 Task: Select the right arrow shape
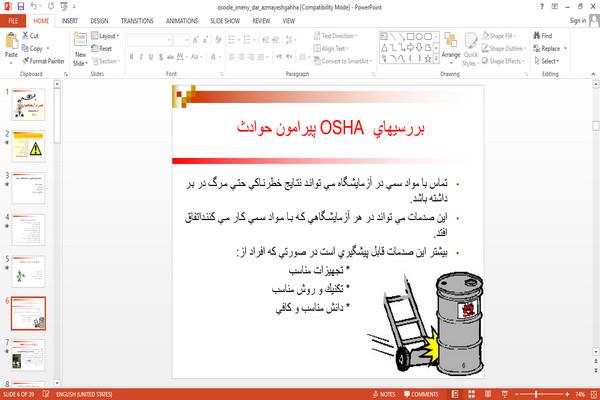[411, 47]
